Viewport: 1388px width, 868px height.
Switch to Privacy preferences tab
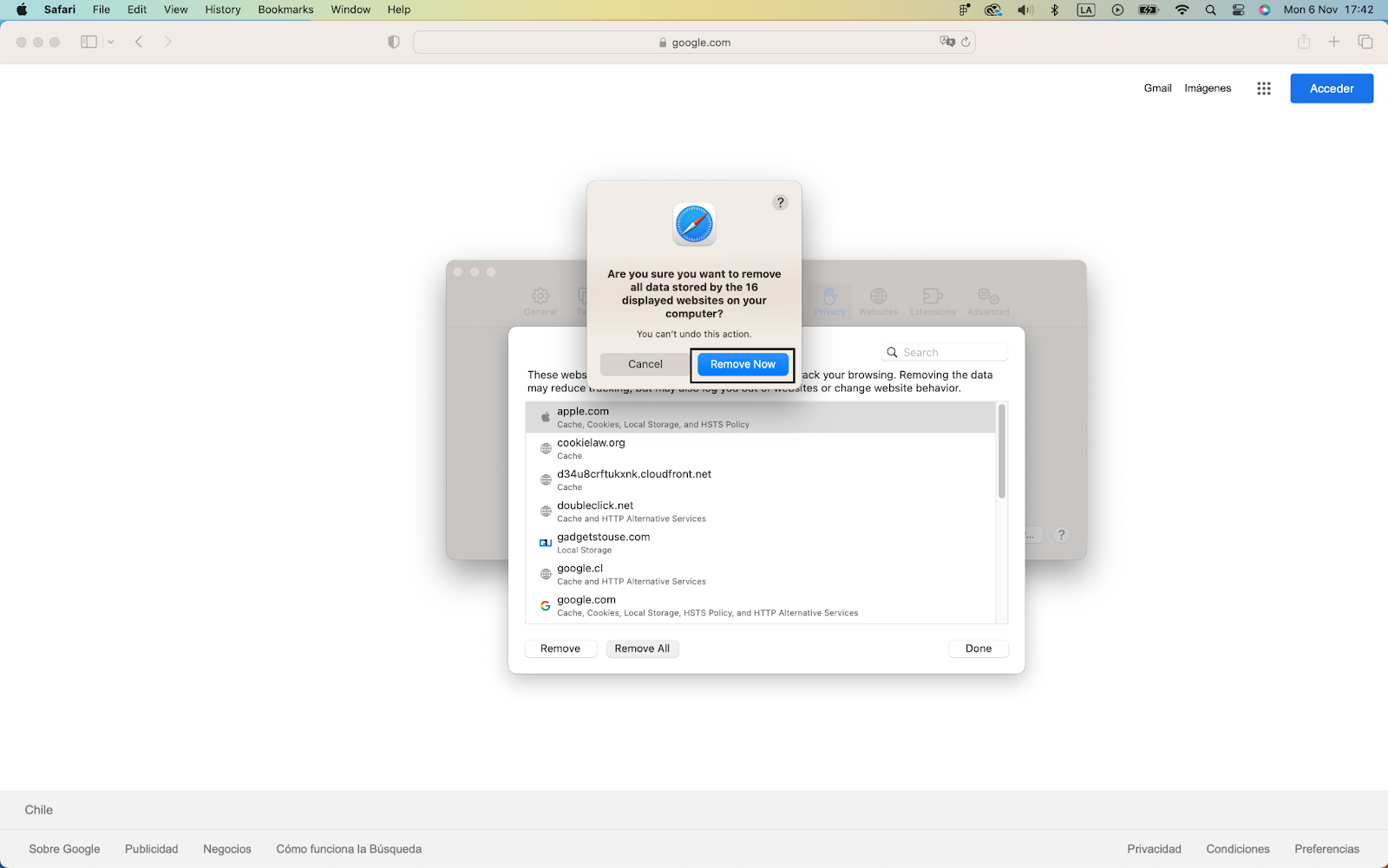[x=829, y=302]
